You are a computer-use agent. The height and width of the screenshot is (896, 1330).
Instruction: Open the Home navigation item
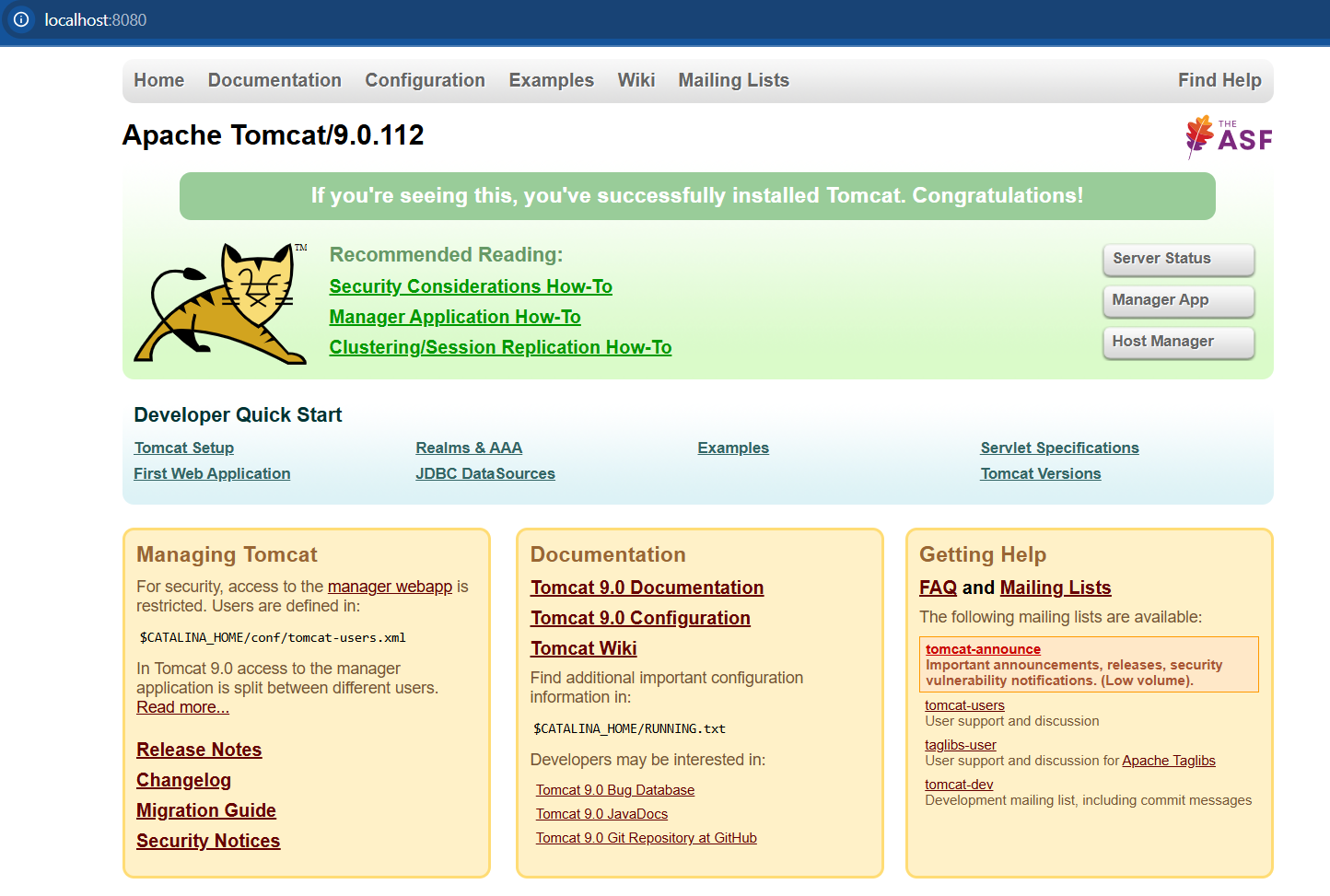(x=159, y=80)
